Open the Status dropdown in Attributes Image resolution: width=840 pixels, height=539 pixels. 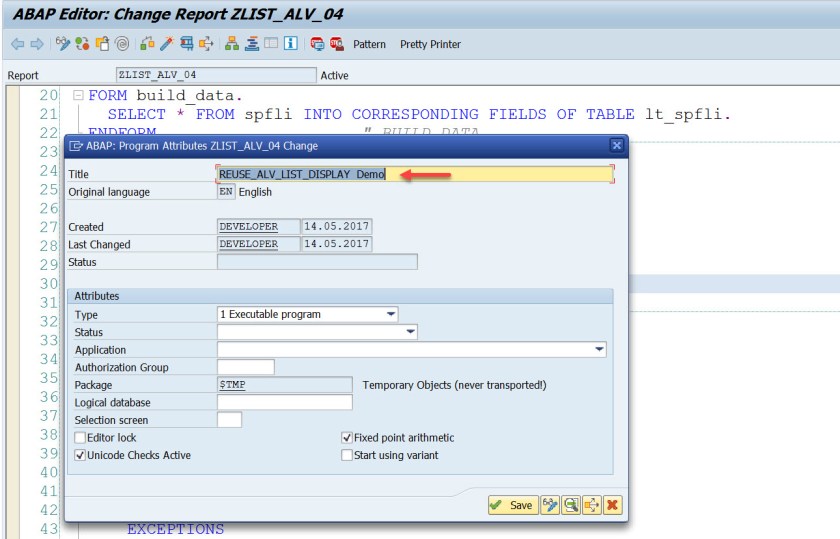(317, 332)
